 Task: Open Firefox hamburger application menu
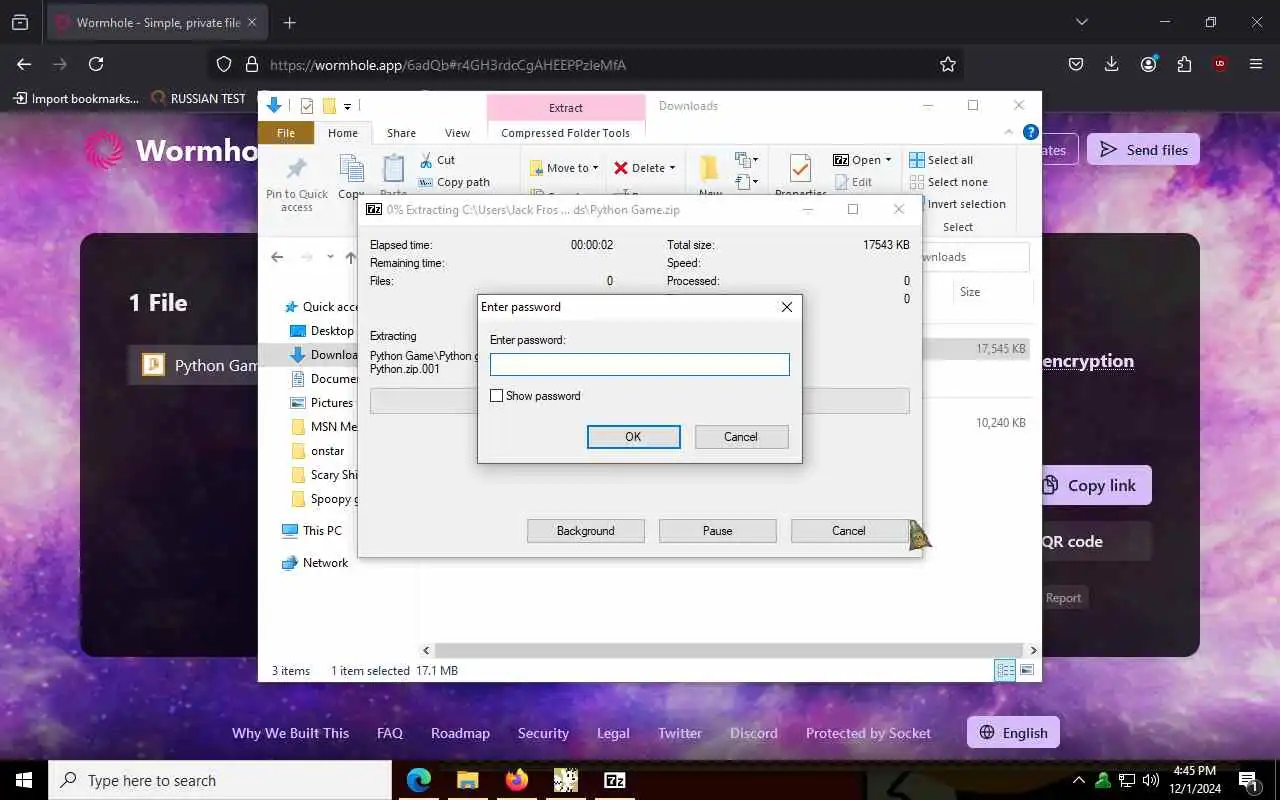[1256, 64]
